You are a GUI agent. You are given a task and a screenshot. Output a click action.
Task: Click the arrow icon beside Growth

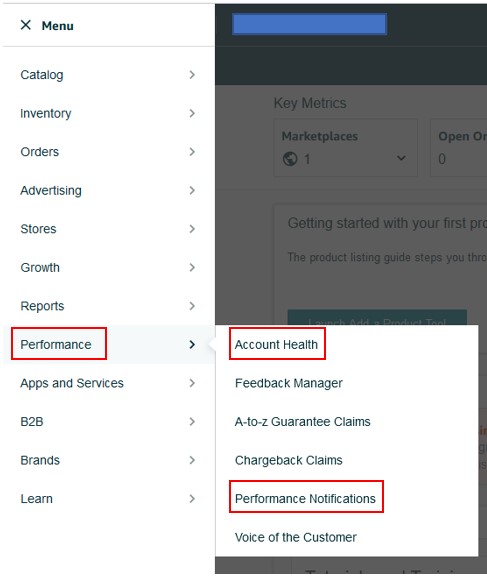192,268
